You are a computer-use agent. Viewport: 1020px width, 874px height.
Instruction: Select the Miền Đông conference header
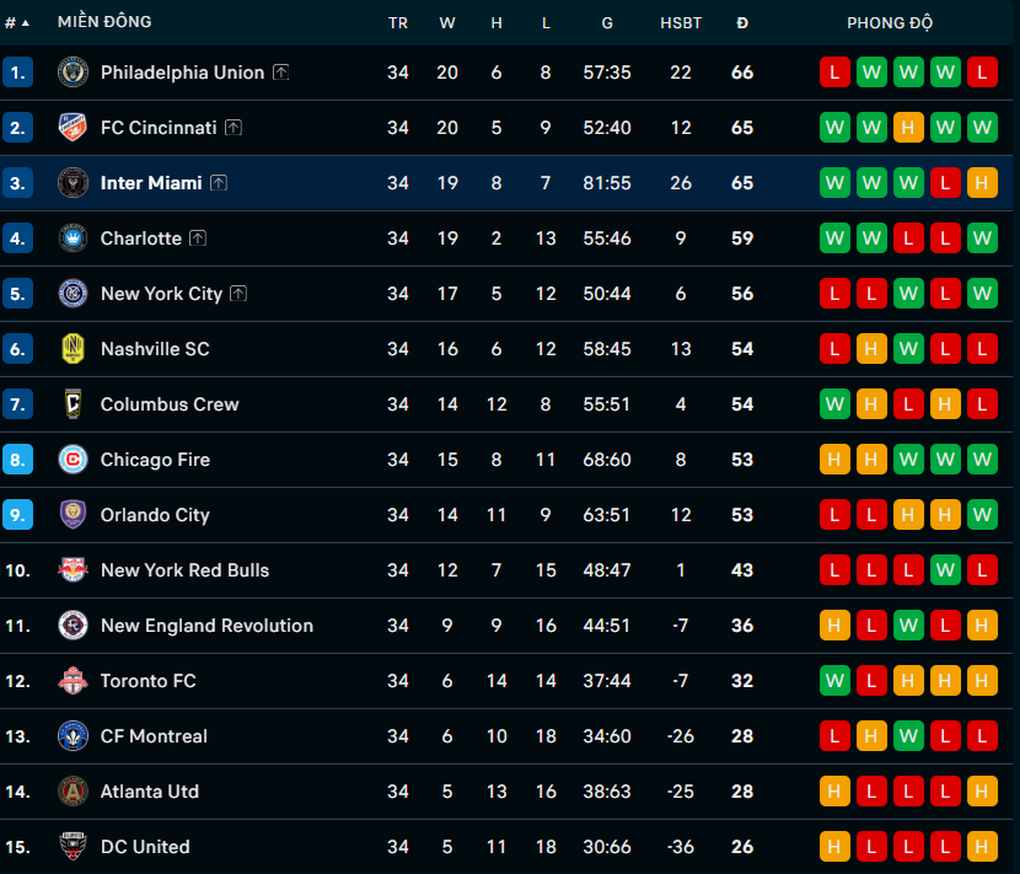[x=105, y=22]
